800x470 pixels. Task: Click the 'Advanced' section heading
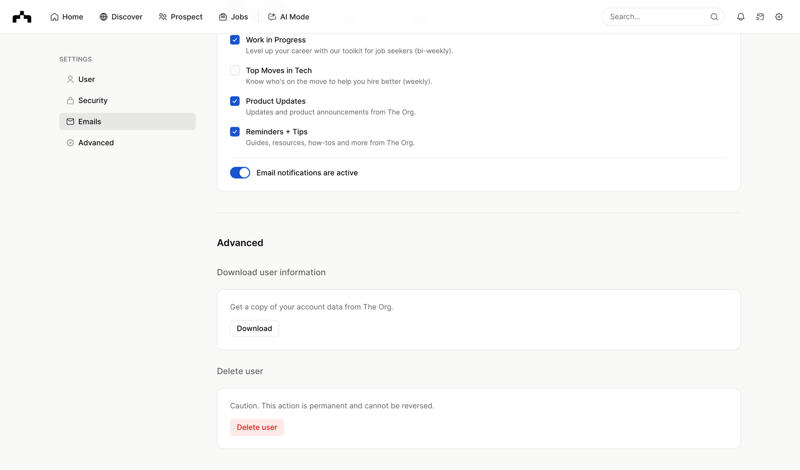(240, 243)
